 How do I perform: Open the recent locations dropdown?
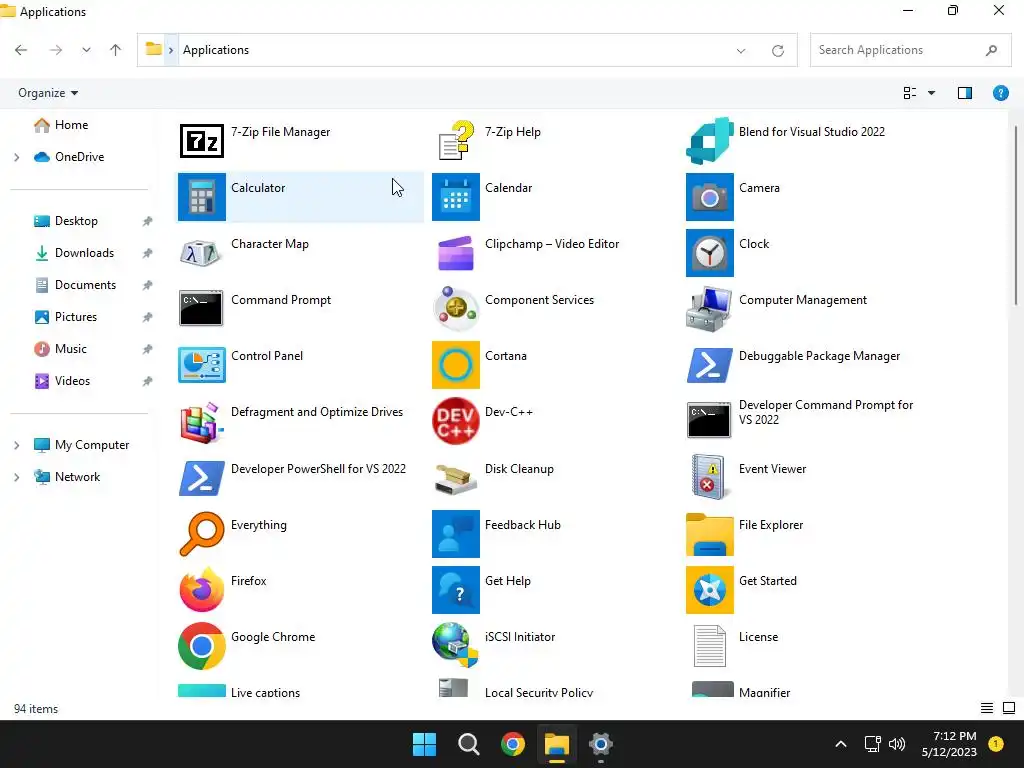86,50
